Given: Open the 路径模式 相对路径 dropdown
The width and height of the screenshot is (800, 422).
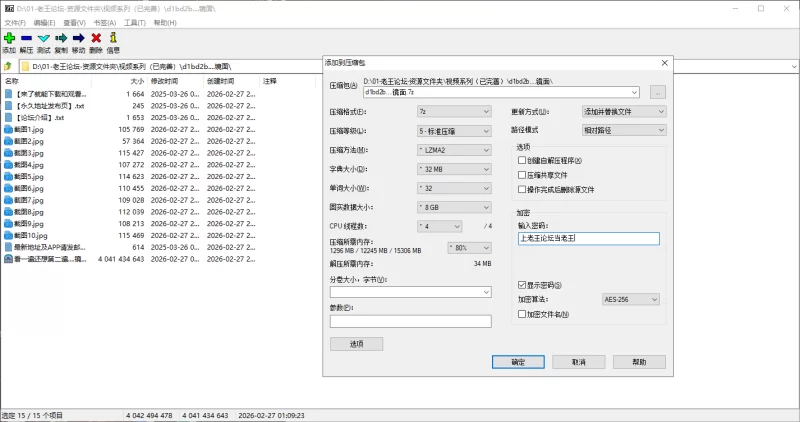Looking at the screenshot, I should coord(624,130).
